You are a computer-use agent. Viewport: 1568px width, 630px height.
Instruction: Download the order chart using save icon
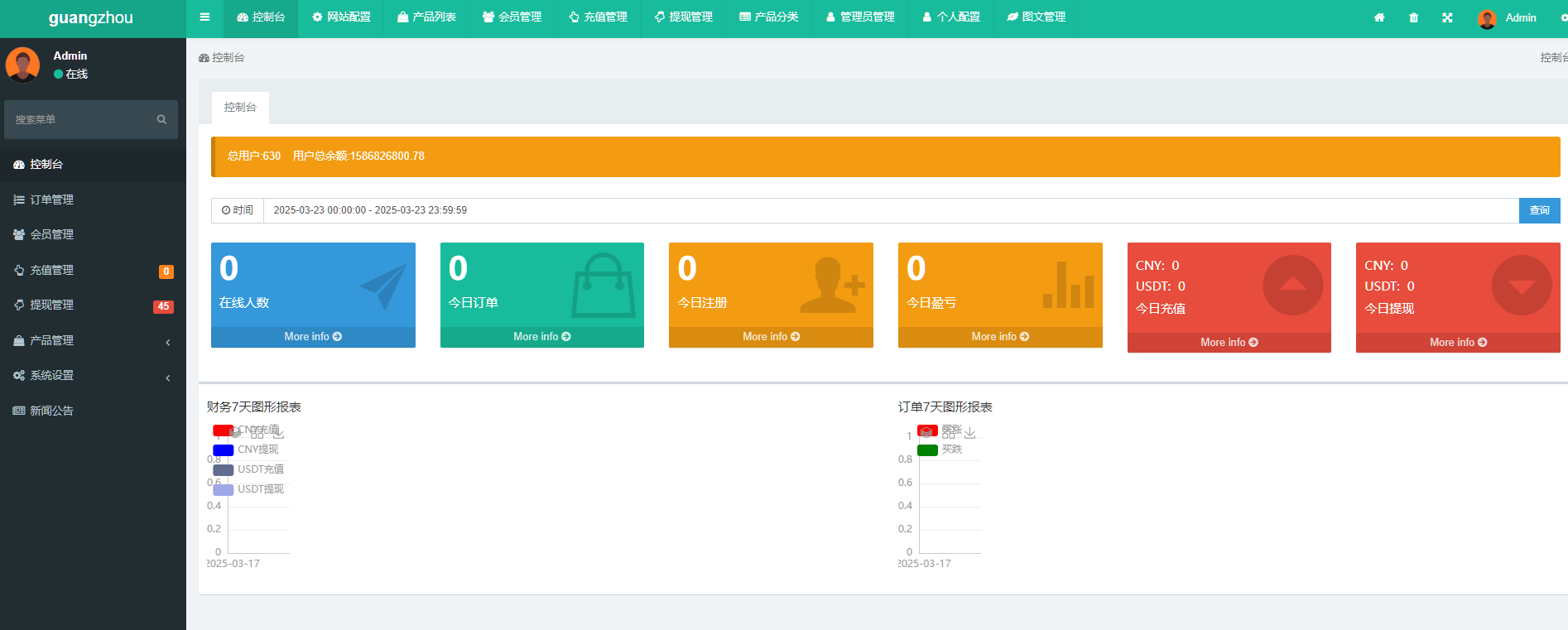[x=970, y=433]
